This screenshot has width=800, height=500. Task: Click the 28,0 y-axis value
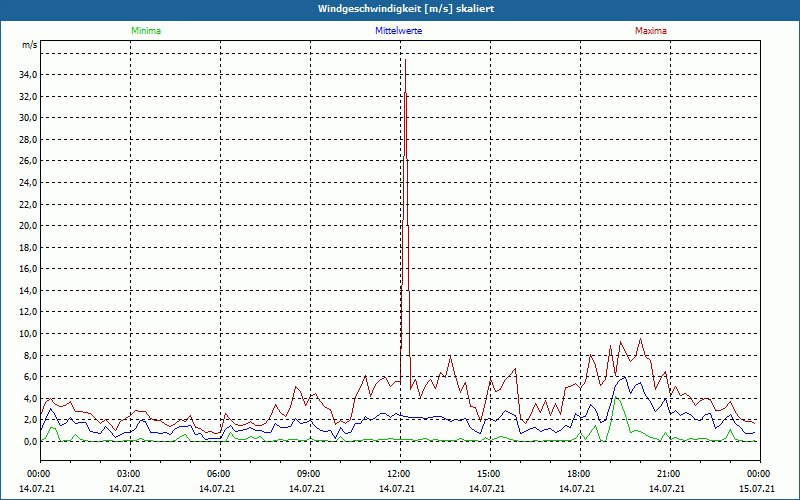(x=28, y=140)
